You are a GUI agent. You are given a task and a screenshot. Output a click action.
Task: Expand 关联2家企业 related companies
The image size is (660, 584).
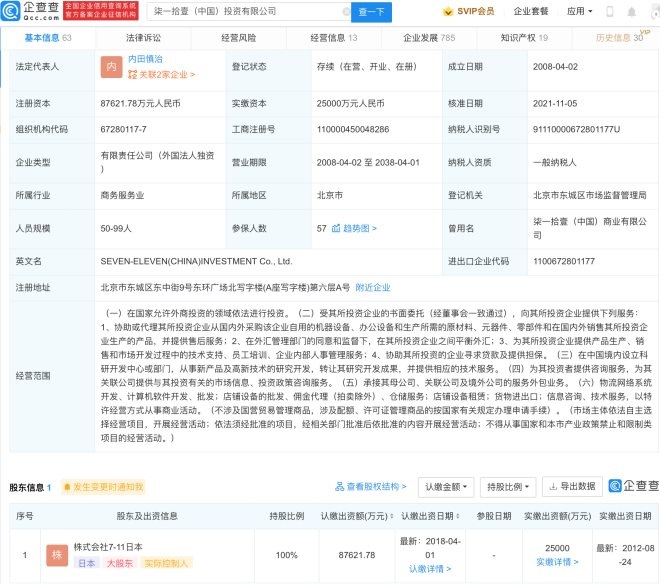click(x=164, y=74)
